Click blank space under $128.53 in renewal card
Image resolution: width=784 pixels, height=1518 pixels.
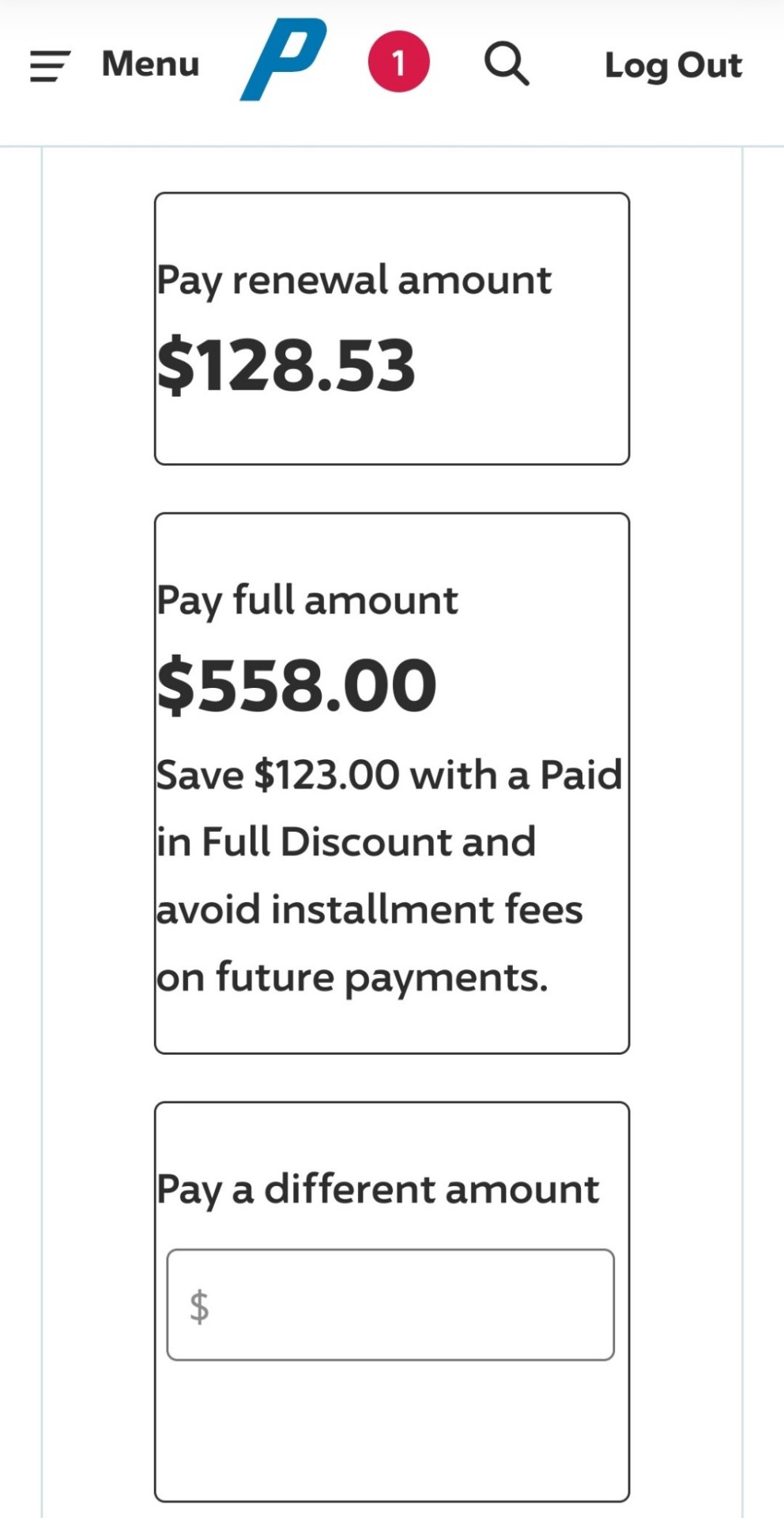click(391, 431)
